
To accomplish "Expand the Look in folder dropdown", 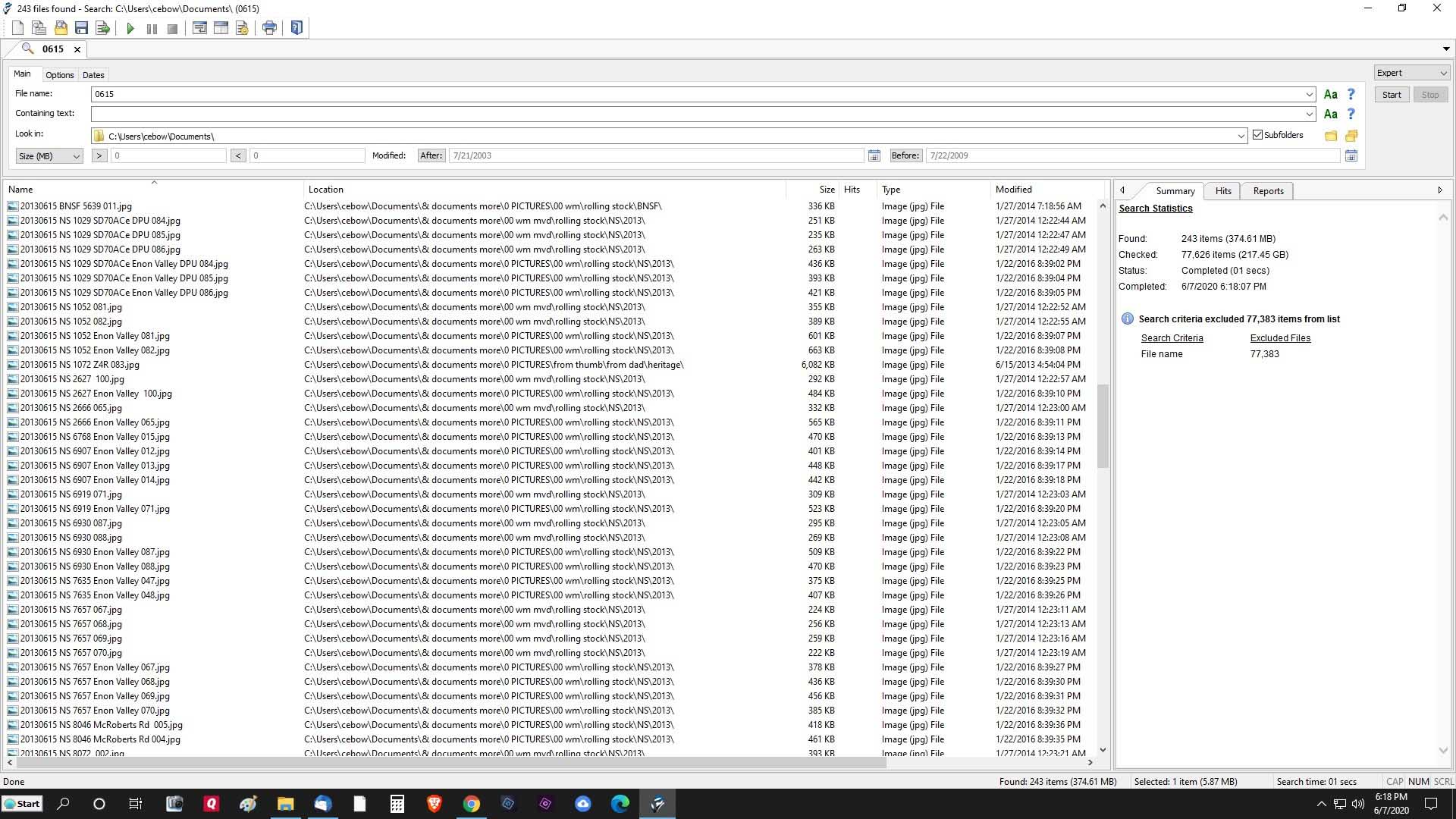I will click(x=1241, y=136).
